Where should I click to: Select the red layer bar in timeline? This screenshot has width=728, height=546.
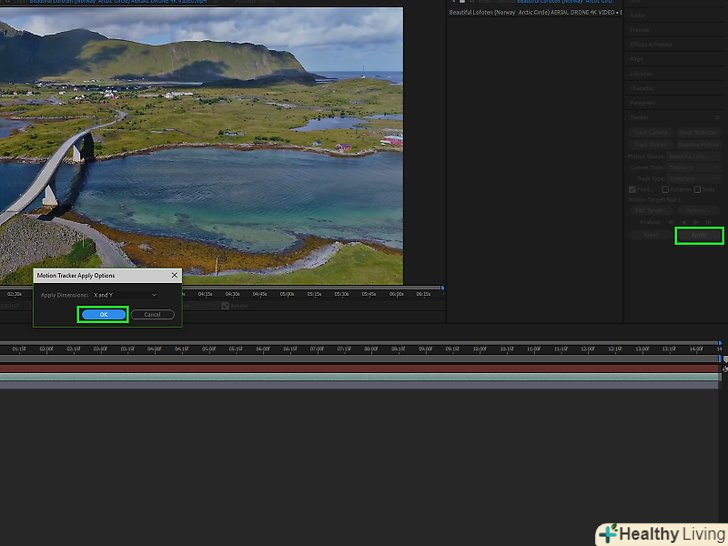360,368
